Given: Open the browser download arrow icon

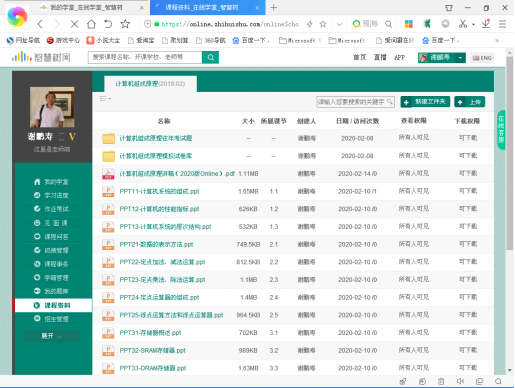Looking at the screenshot, I should pyautogui.click(x=486, y=24).
